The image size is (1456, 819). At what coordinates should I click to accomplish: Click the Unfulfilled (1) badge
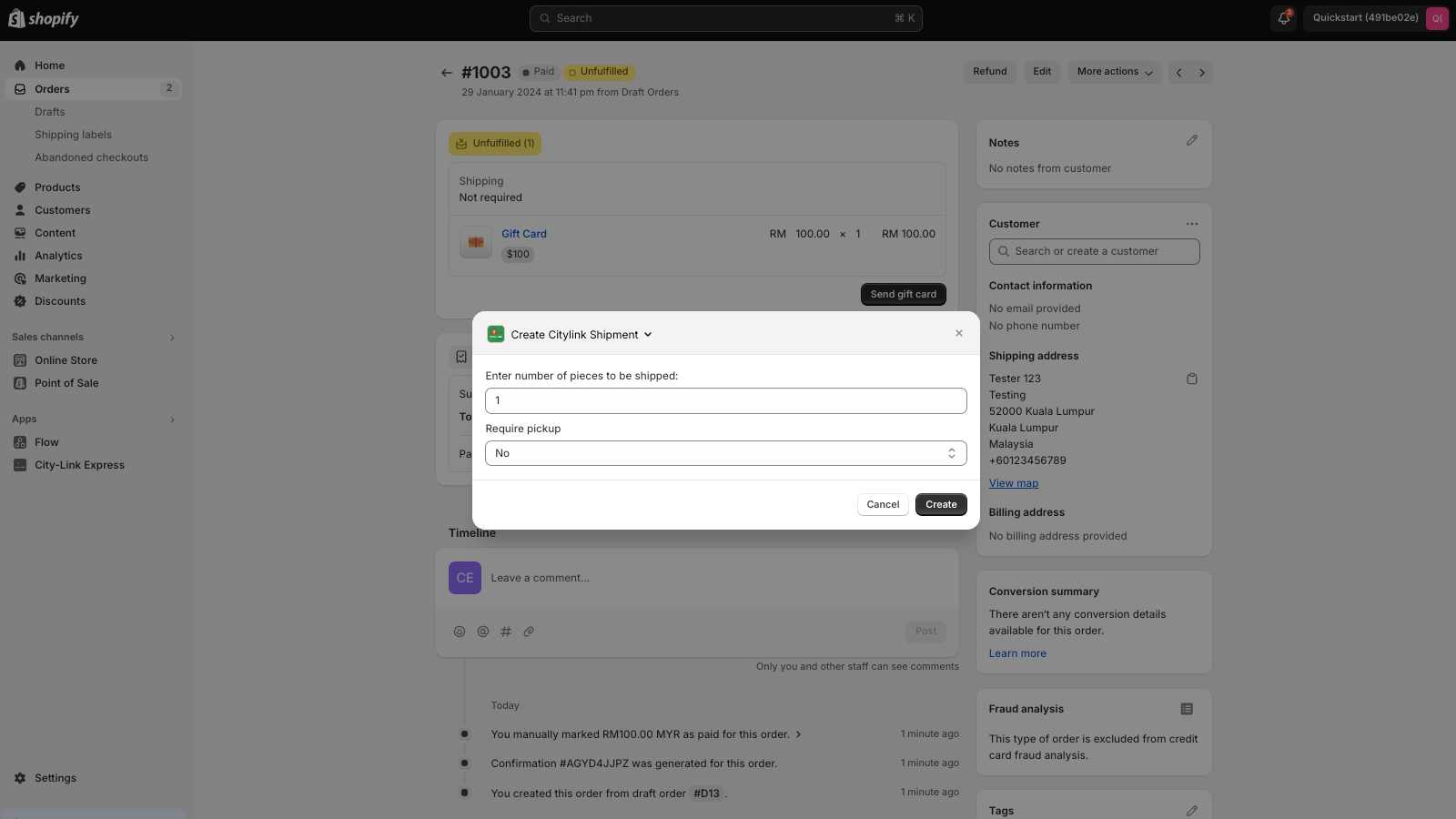(x=495, y=144)
